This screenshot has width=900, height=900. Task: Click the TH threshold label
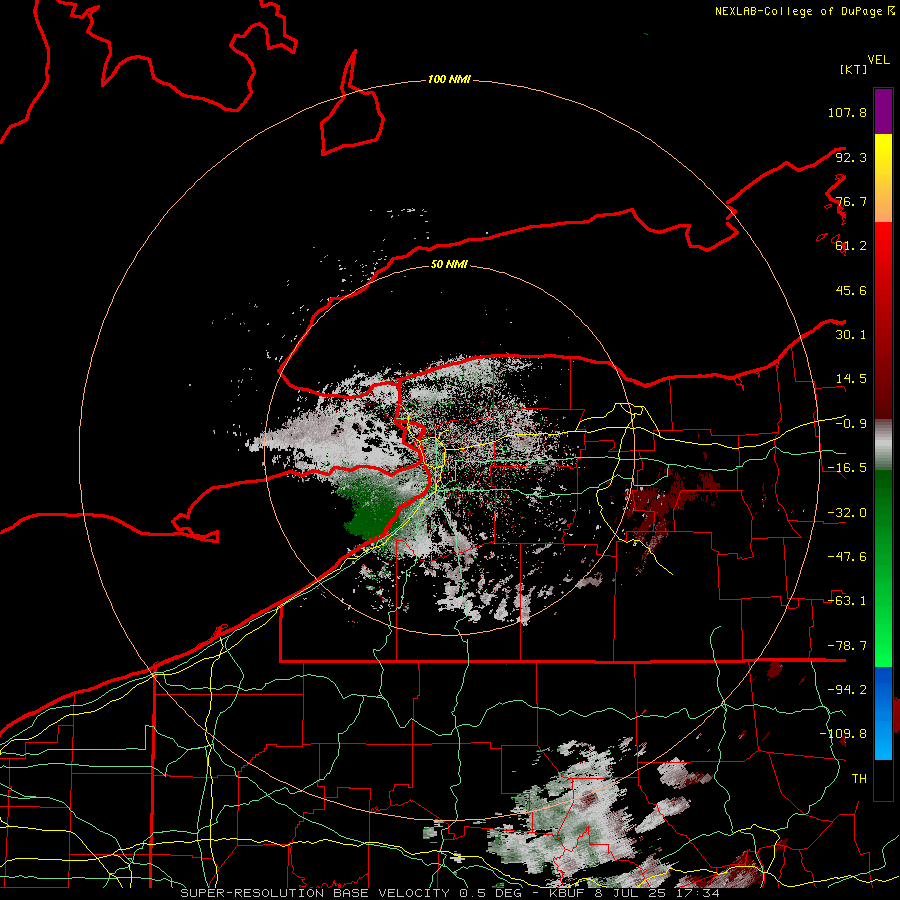pos(859,779)
